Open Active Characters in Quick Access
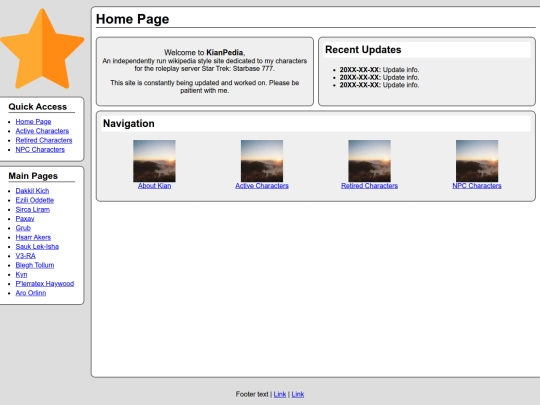540x405 pixels. (42, 131)
